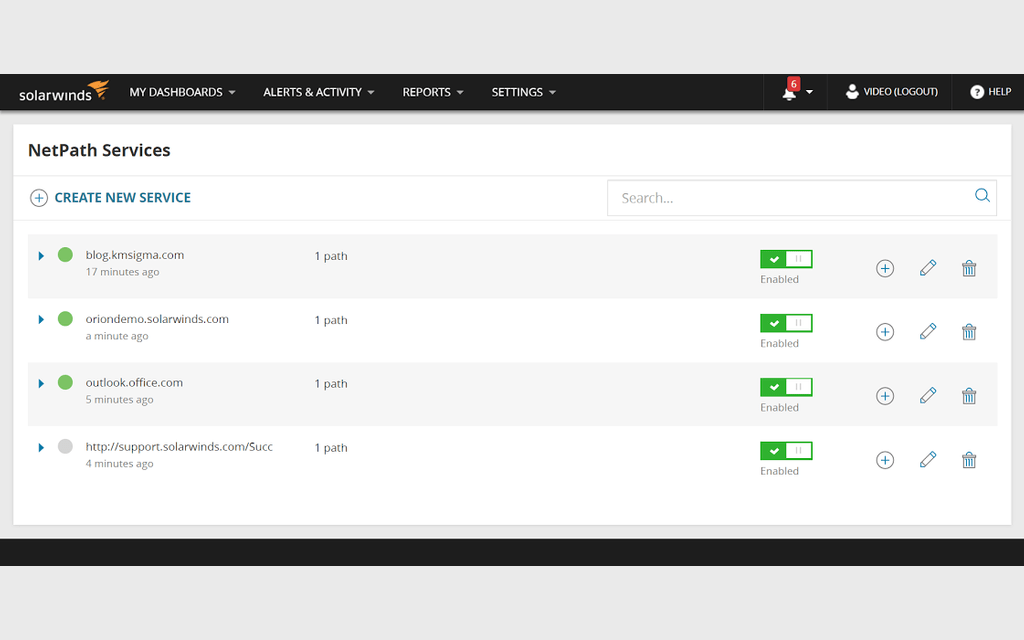Open the Alerts & Activity menu

pyautogui.click(x=318, y=92)
